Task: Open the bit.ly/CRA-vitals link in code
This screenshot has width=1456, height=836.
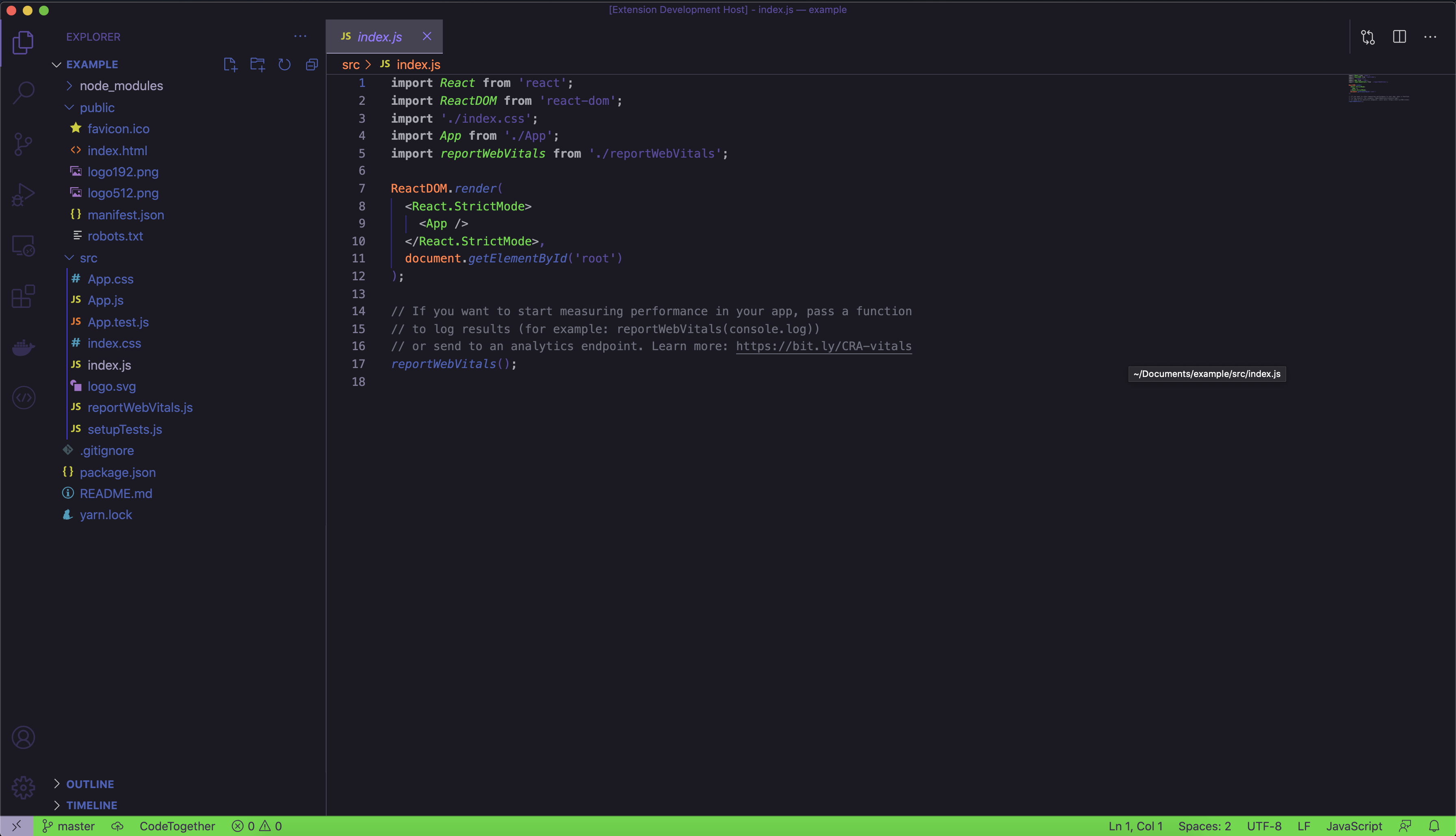Action: pyautogui.click(x=823, y=346)
